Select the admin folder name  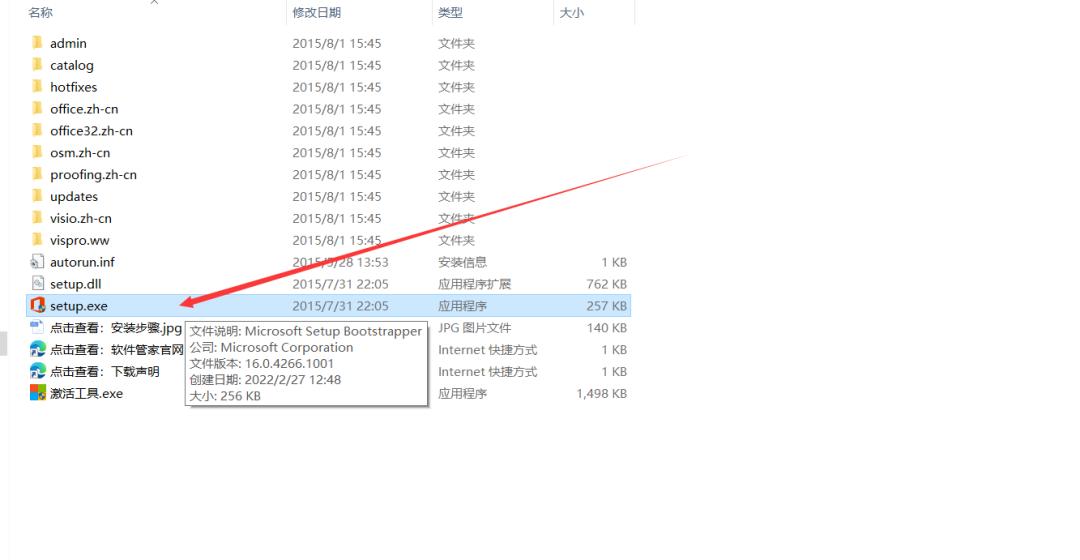point(68,43)
